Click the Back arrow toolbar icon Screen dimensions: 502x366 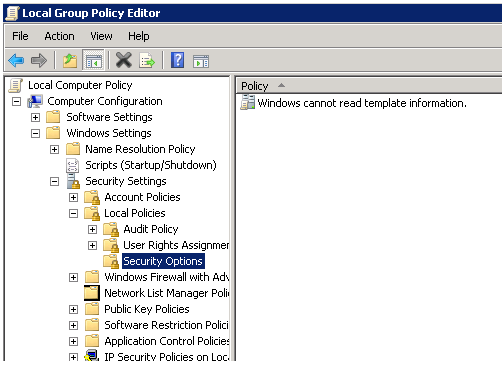pyautogui.click(x=16, y=61)
